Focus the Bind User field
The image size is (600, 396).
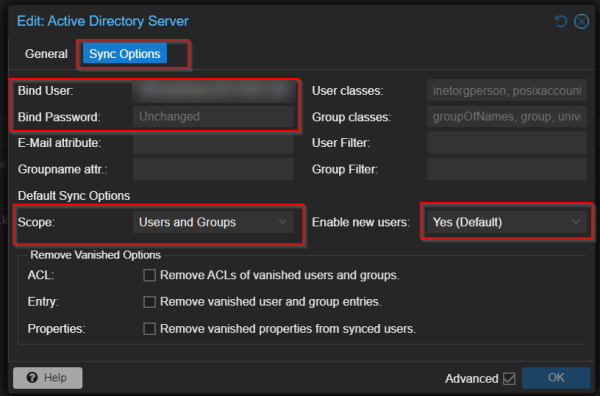(213, 91)
